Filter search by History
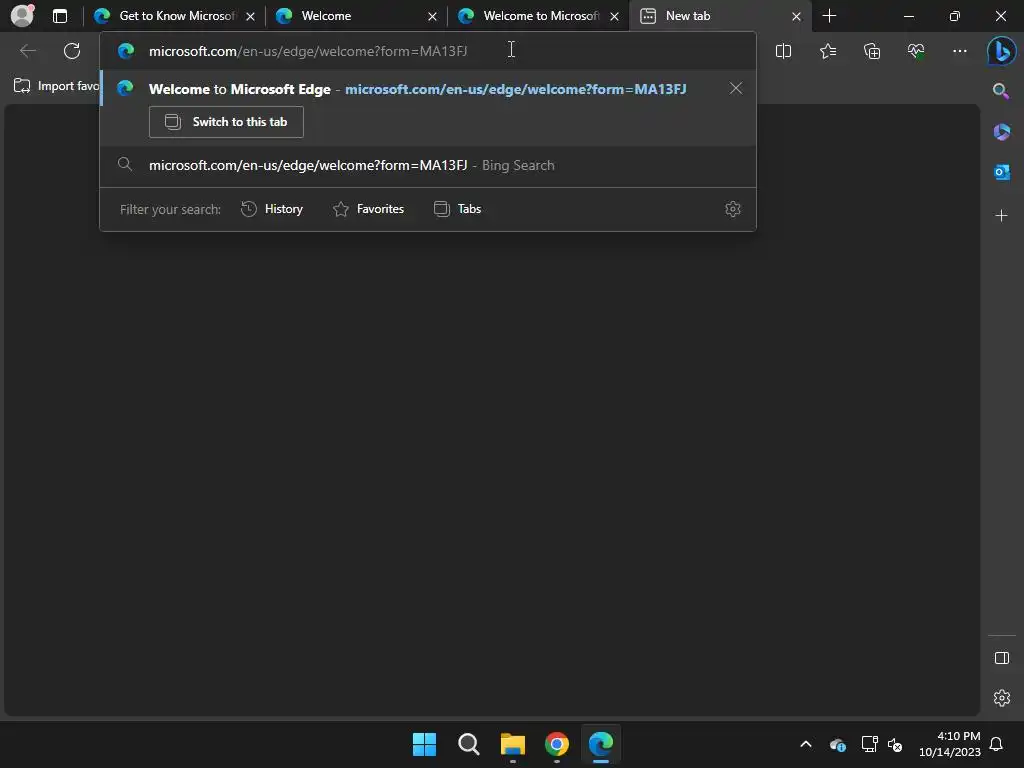Screen dimensions: 1024x768 tap(272, 209)
